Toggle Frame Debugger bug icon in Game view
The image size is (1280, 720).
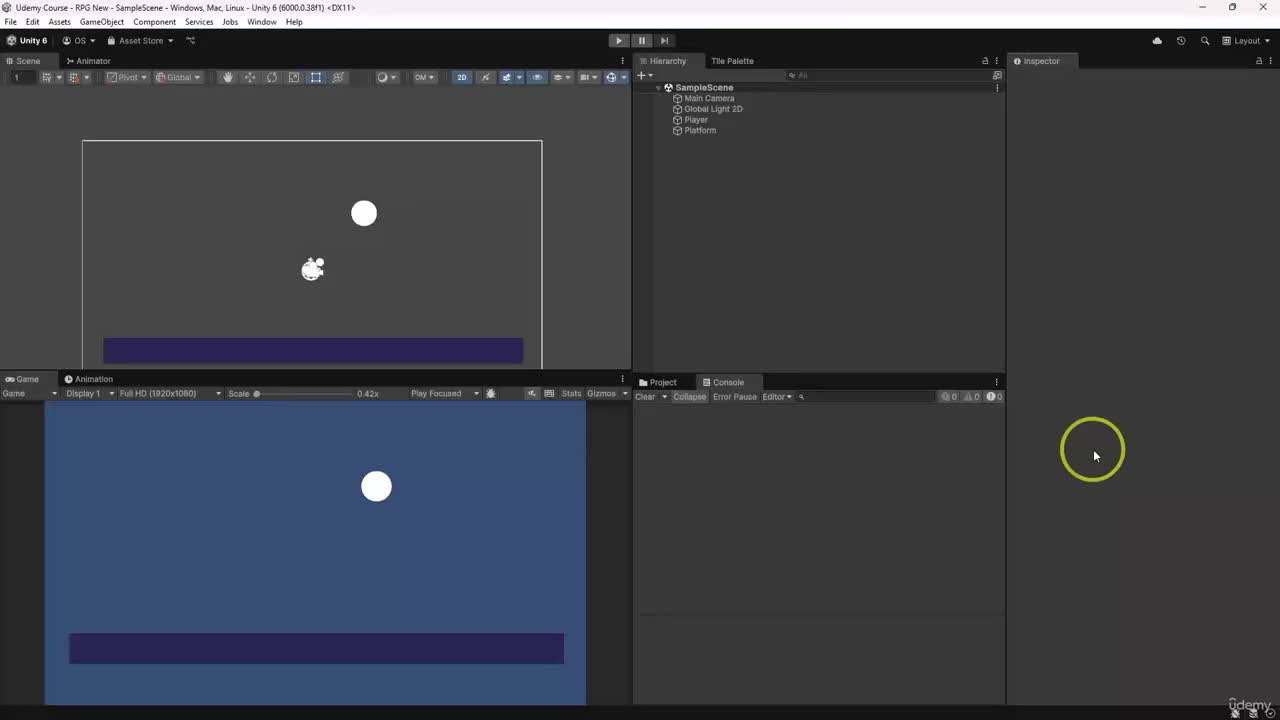[491, 394]
